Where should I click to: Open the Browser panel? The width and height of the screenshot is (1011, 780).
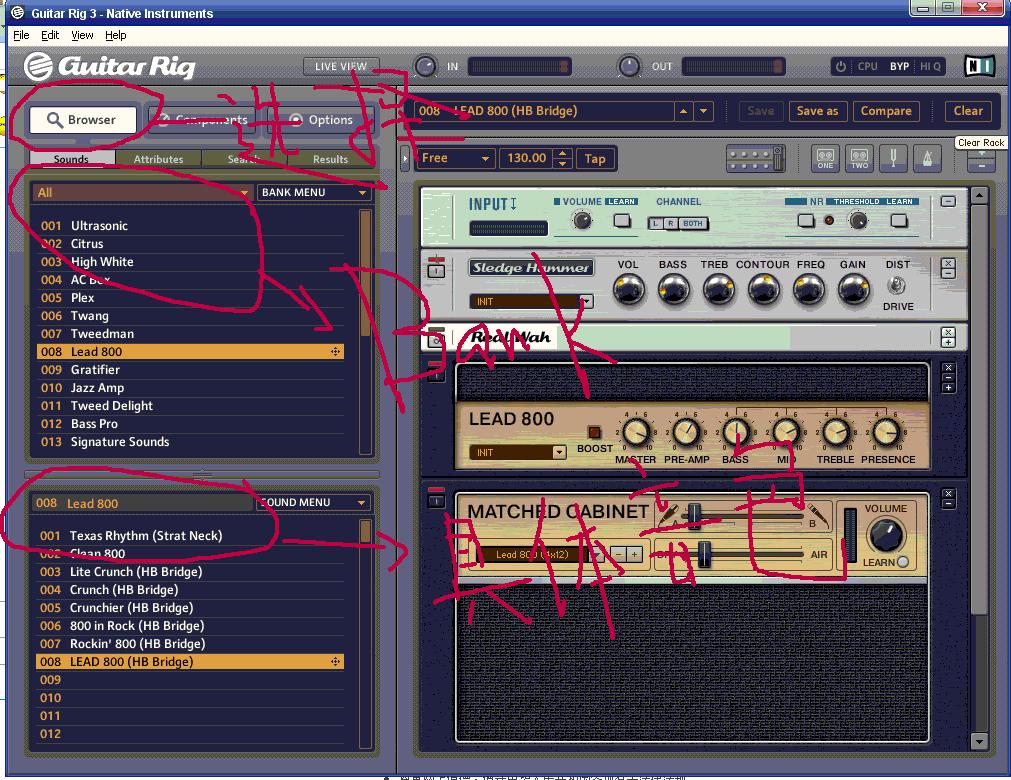[83, 120]
